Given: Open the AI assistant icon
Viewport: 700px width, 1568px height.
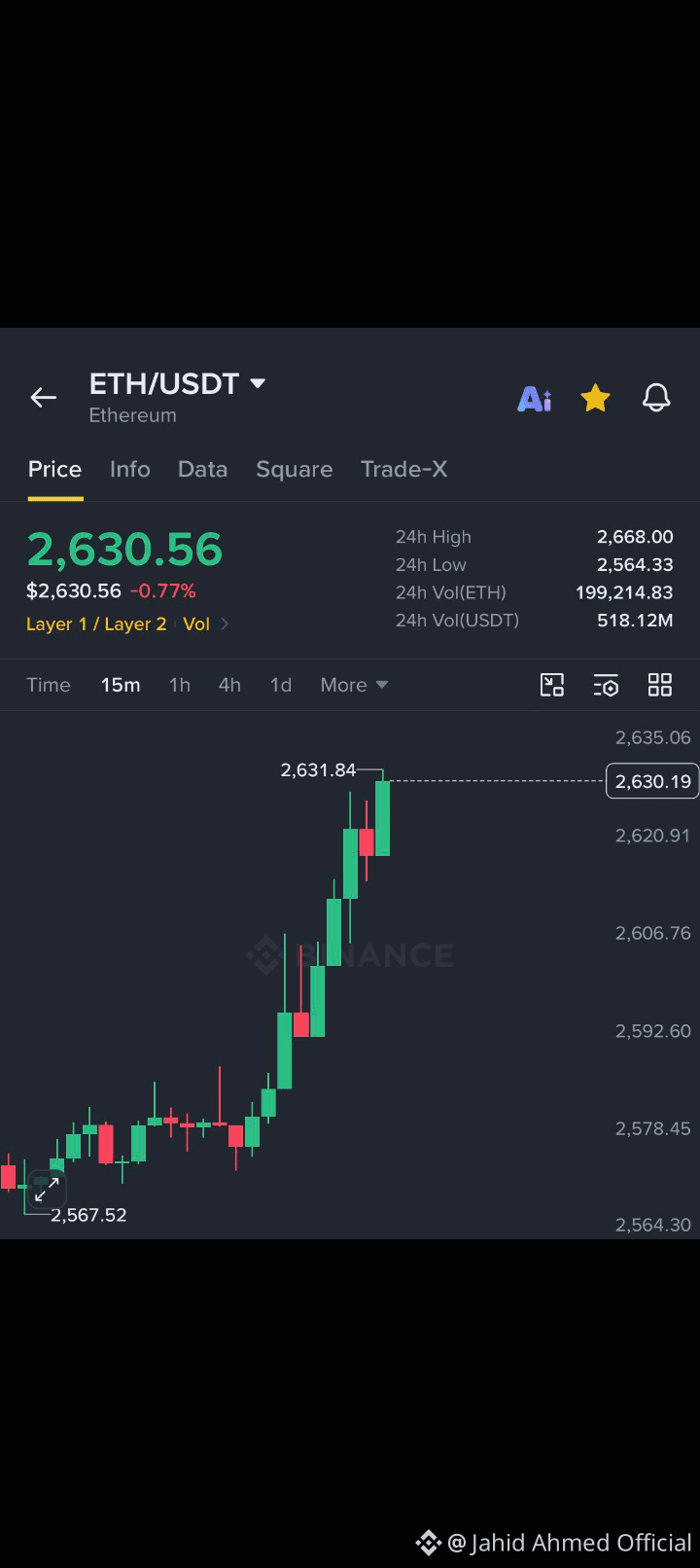Looking at the screenshot, I should coord(535,399).
